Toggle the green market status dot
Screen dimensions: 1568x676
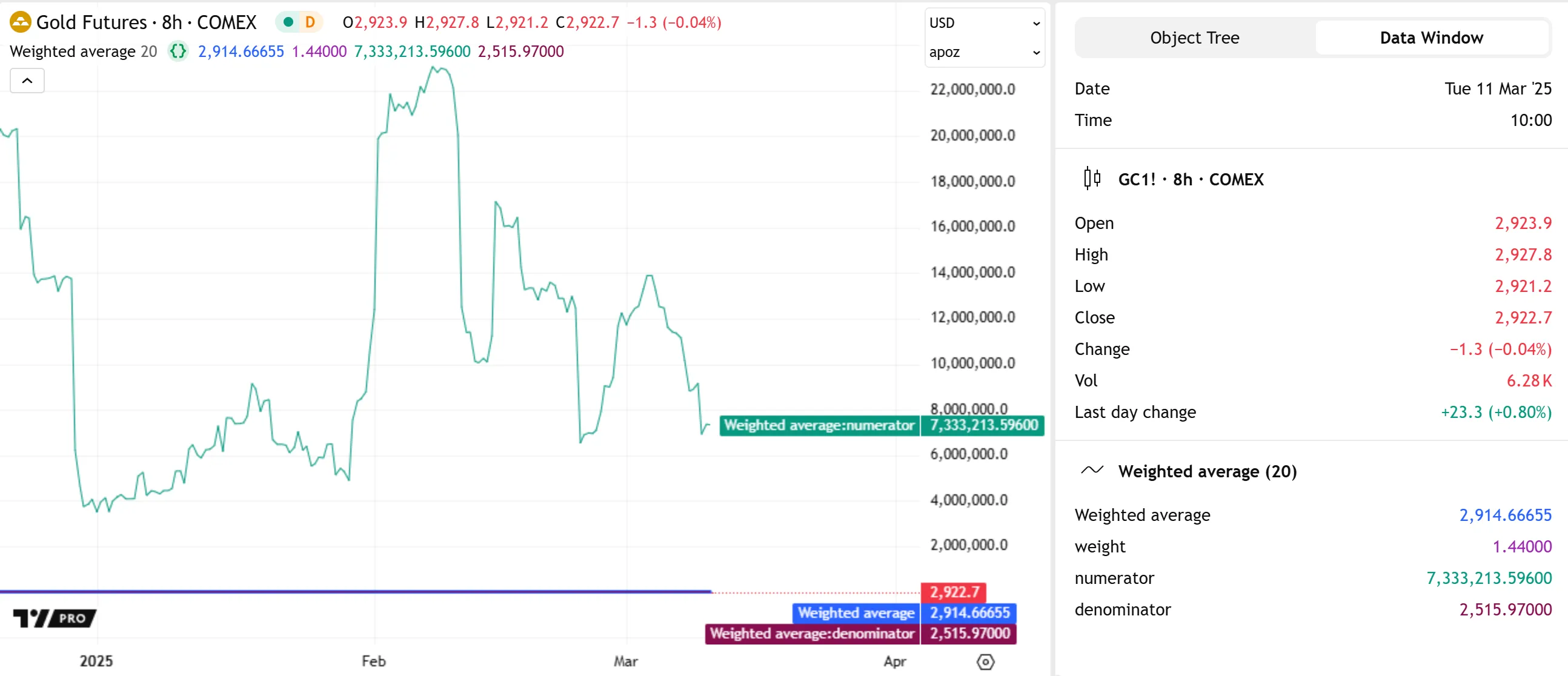coord(288,22)
